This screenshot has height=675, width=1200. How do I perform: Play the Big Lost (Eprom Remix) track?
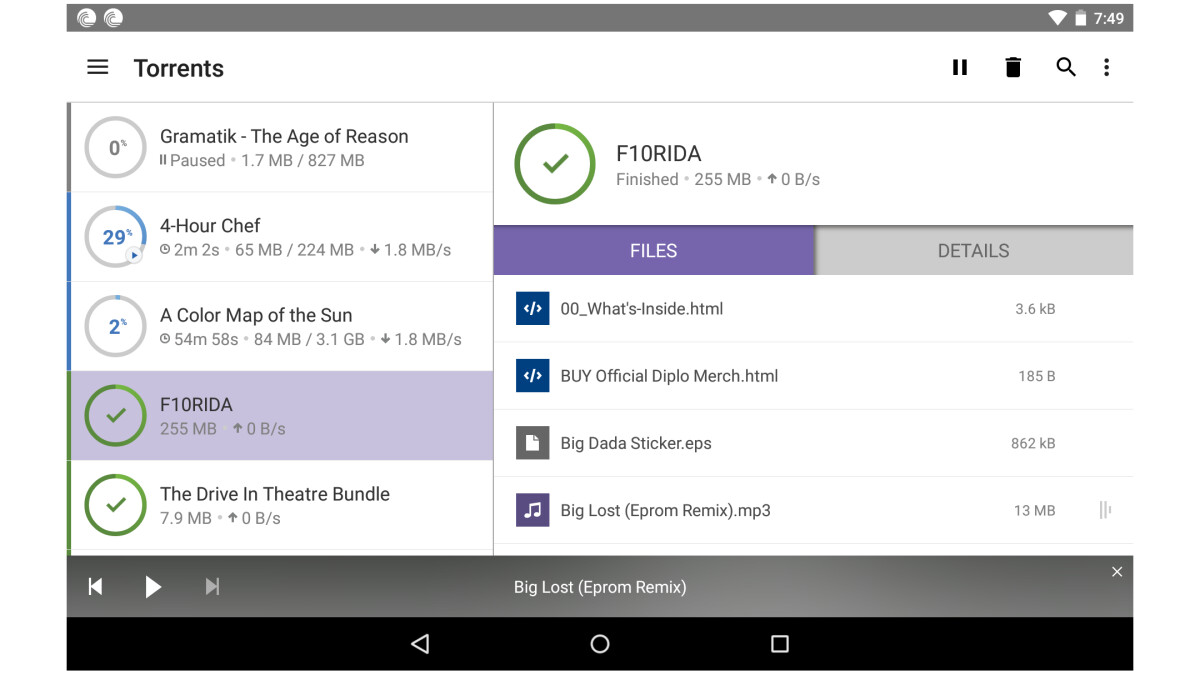[153, 587]
